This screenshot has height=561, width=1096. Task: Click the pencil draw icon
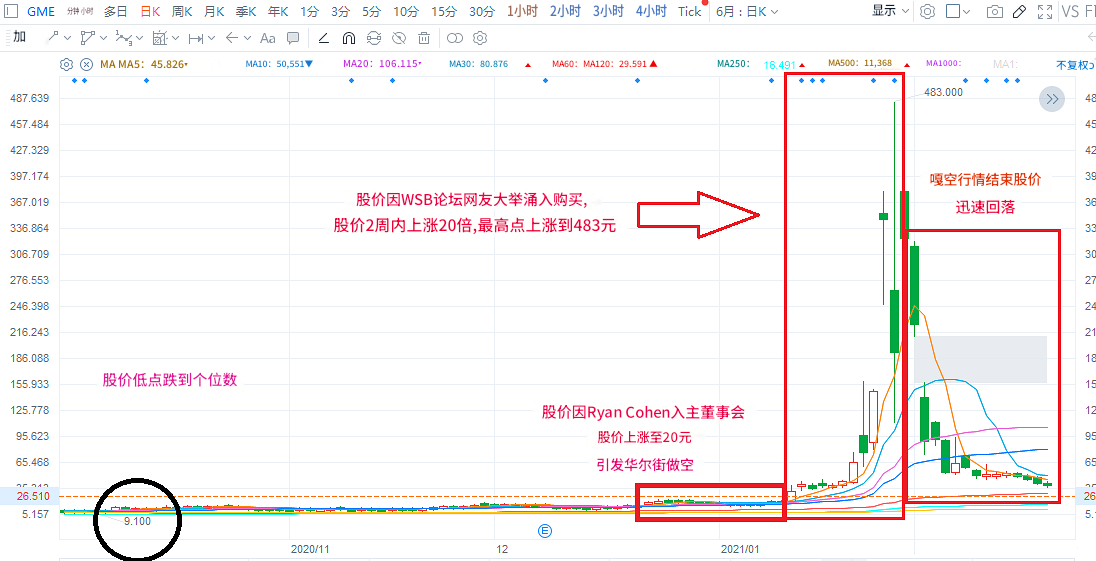(x=1020, y=11)
